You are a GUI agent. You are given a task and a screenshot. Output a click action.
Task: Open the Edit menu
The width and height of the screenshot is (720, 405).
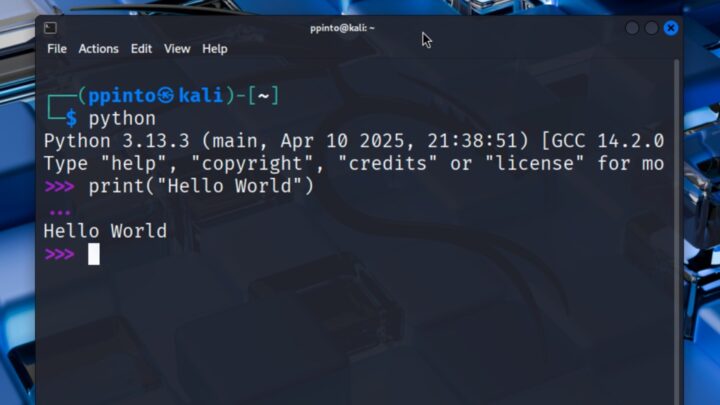tap(141, 49)
